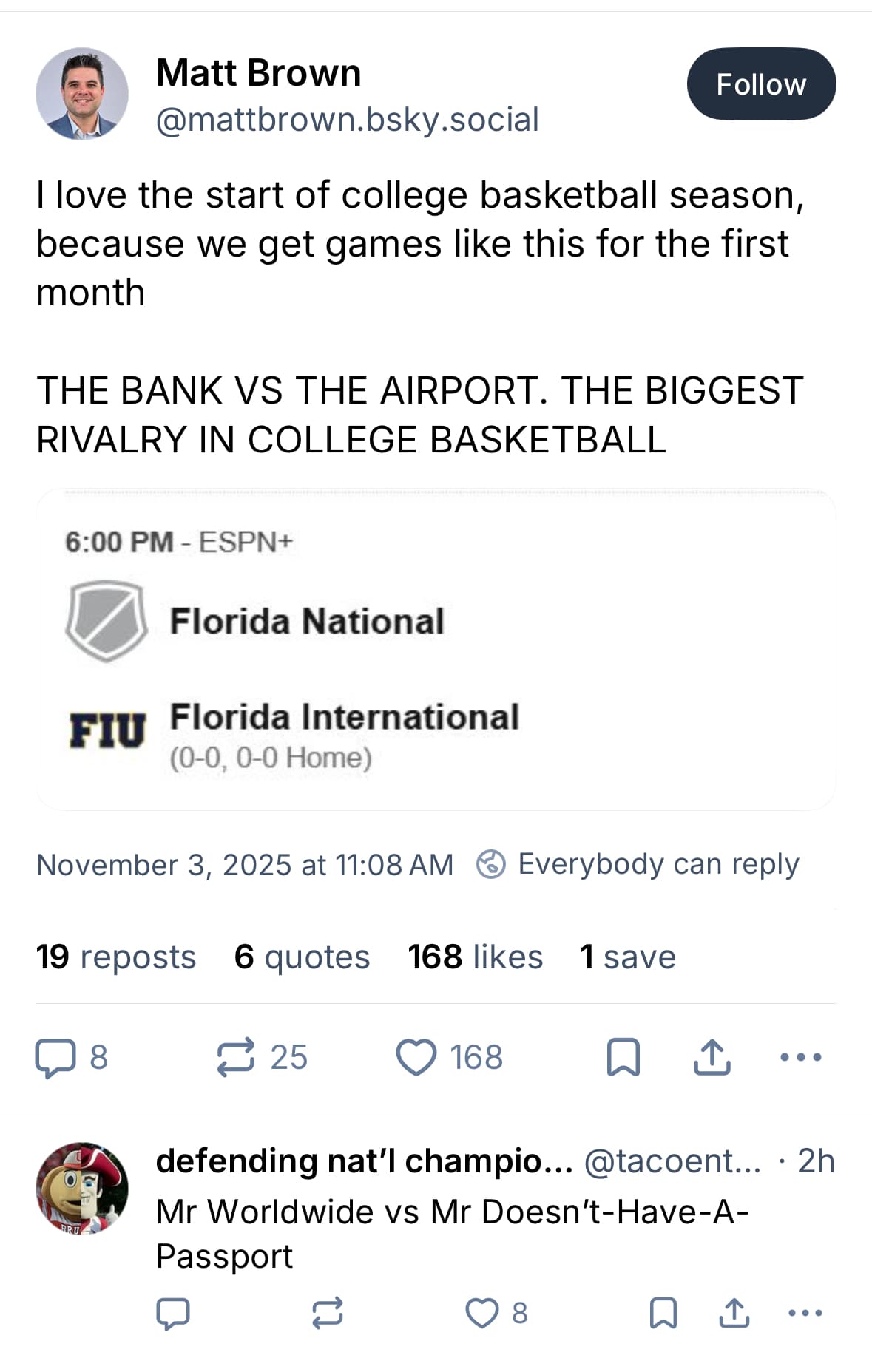Bookmark the Mr Worldwide comment
872x1372 pixels.
point(663,1313)
